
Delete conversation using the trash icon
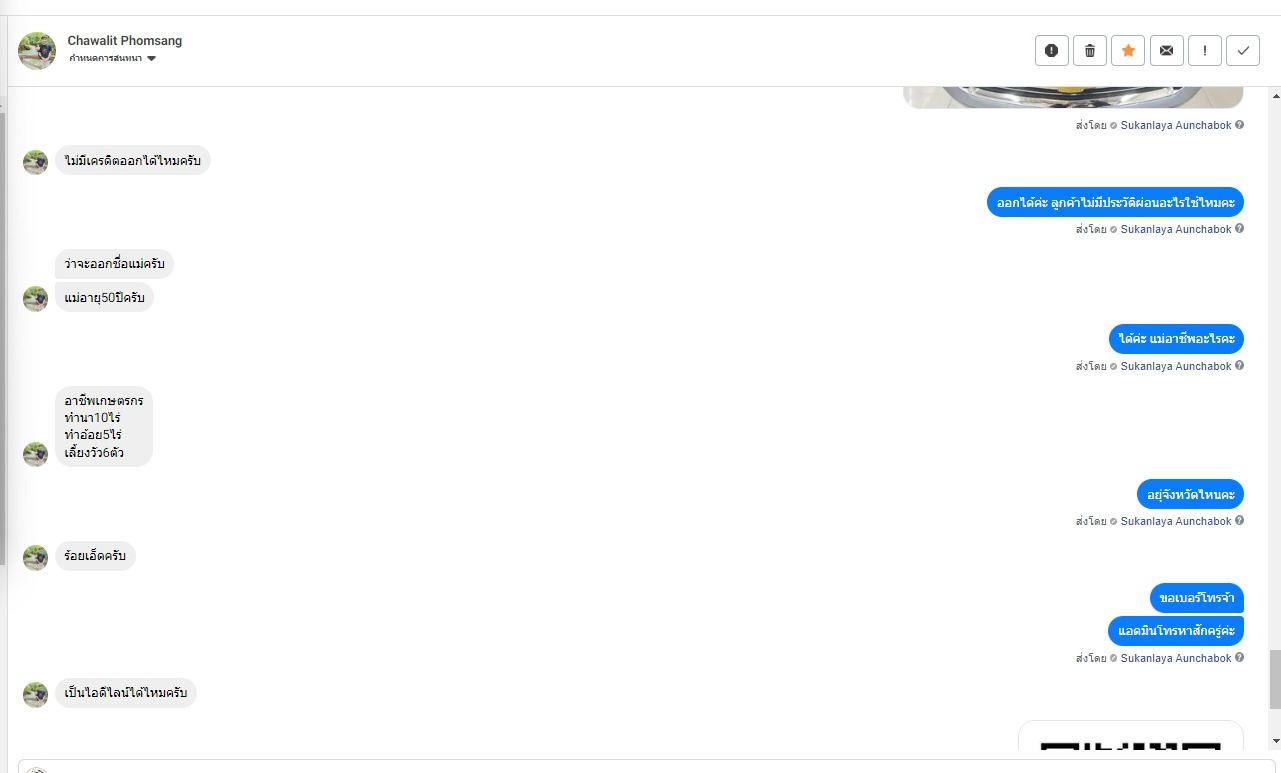(x=1089, y=50)
